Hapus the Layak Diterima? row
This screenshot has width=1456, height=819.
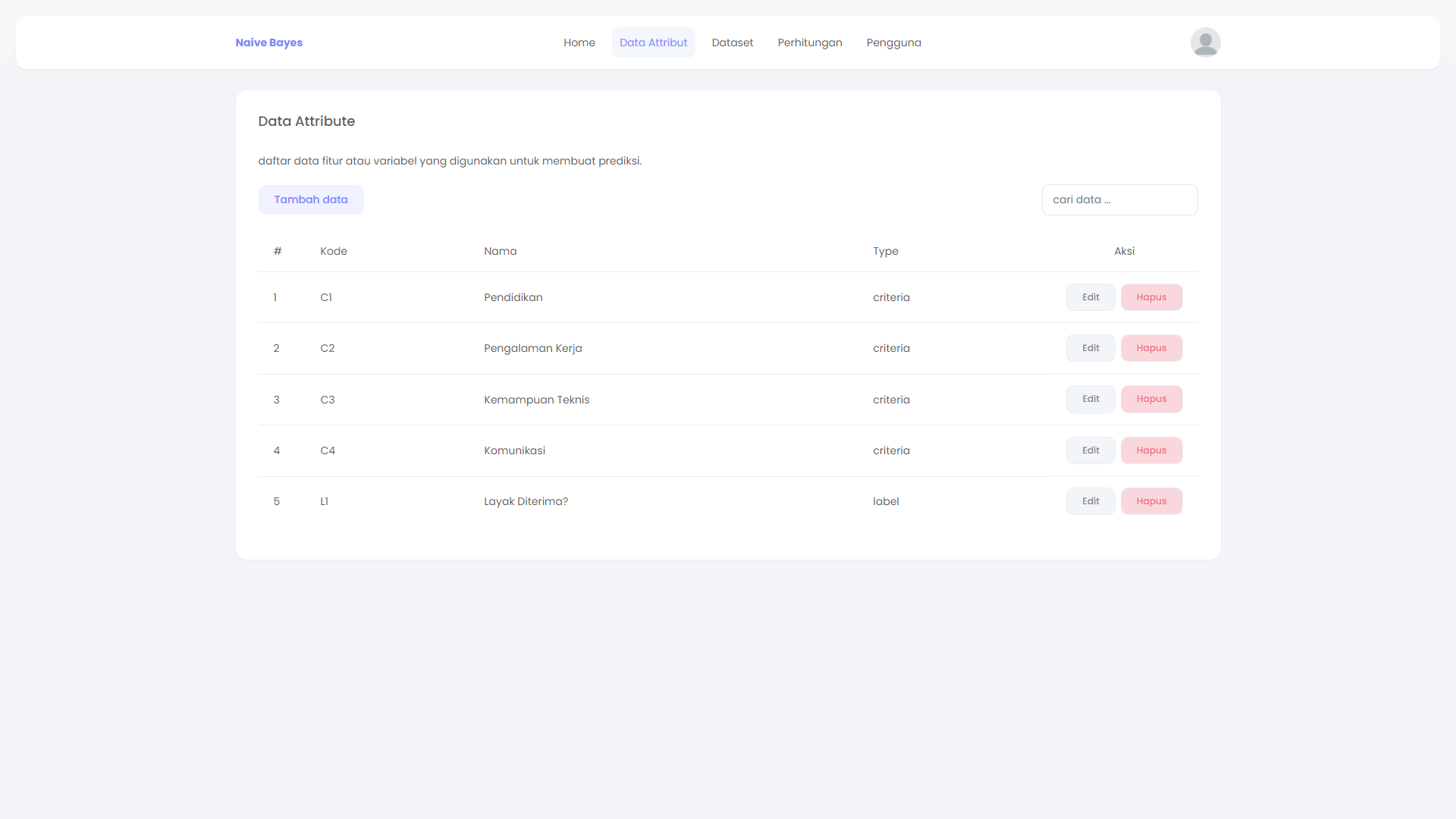point(1151,501)
